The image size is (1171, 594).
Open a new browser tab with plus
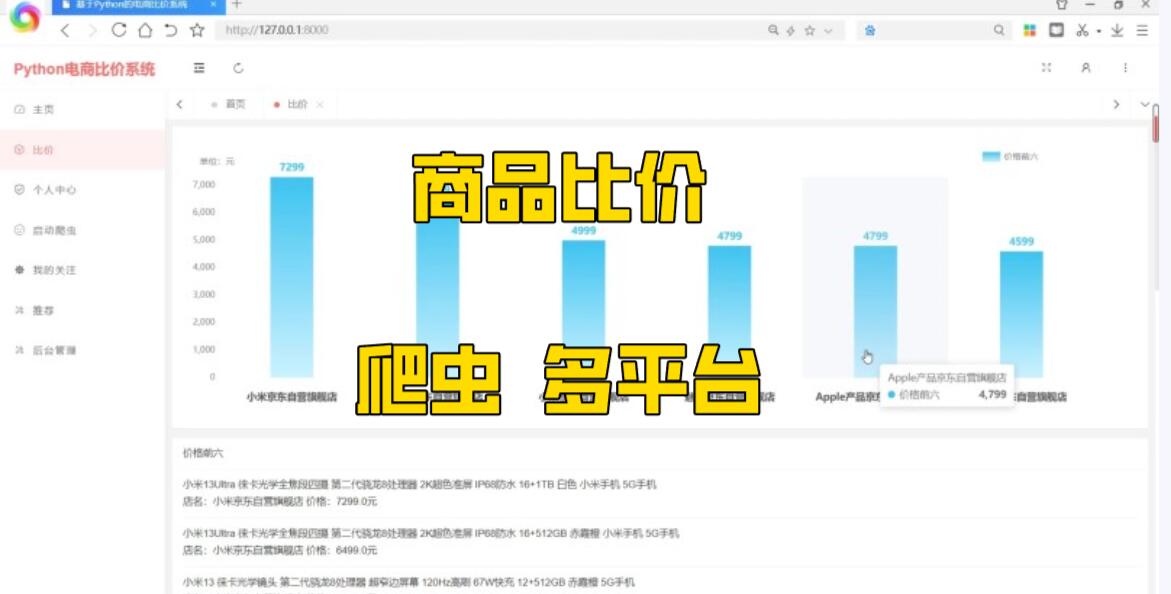[237, 4]
